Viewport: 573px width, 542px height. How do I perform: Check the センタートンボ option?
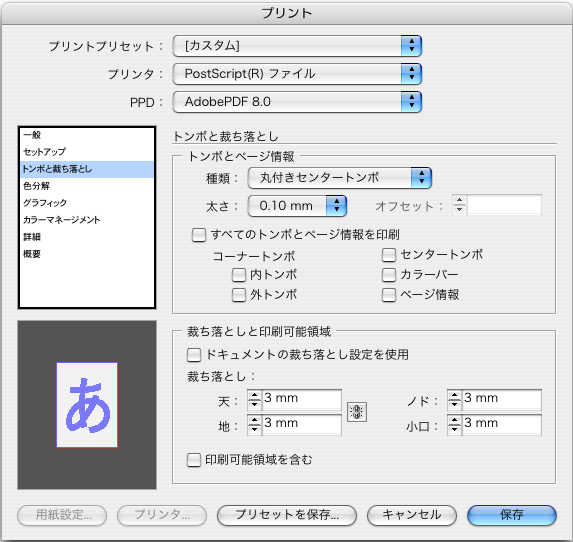click(x=389, y=255)
